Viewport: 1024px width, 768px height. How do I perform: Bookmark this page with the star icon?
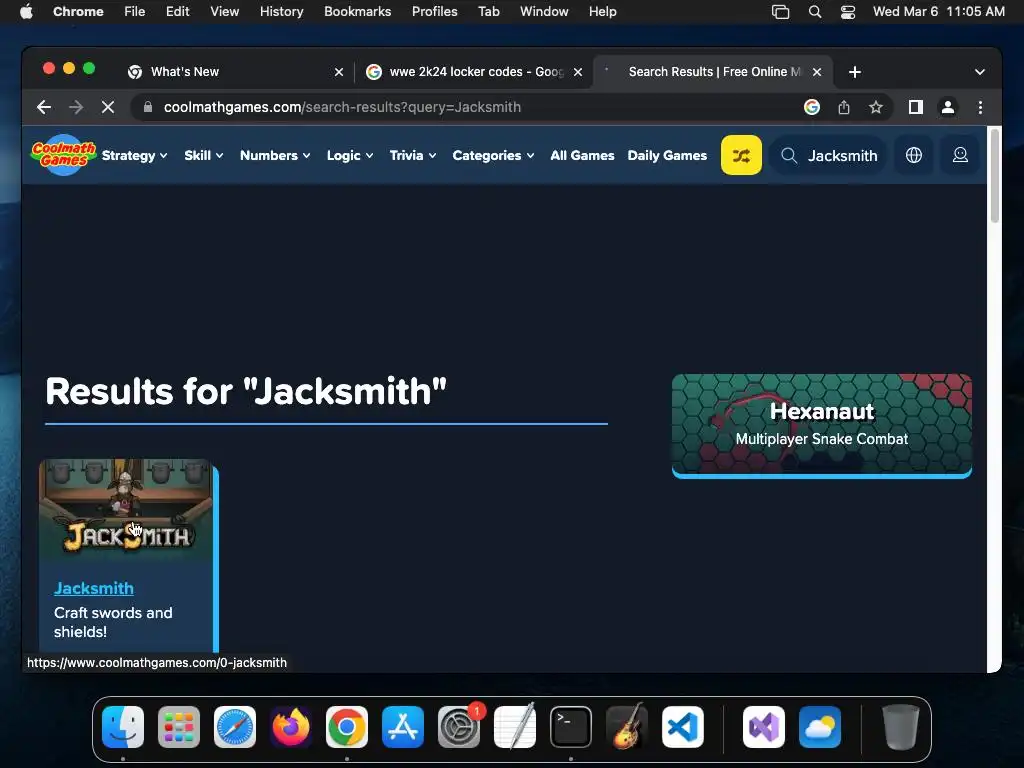[876, 107]
